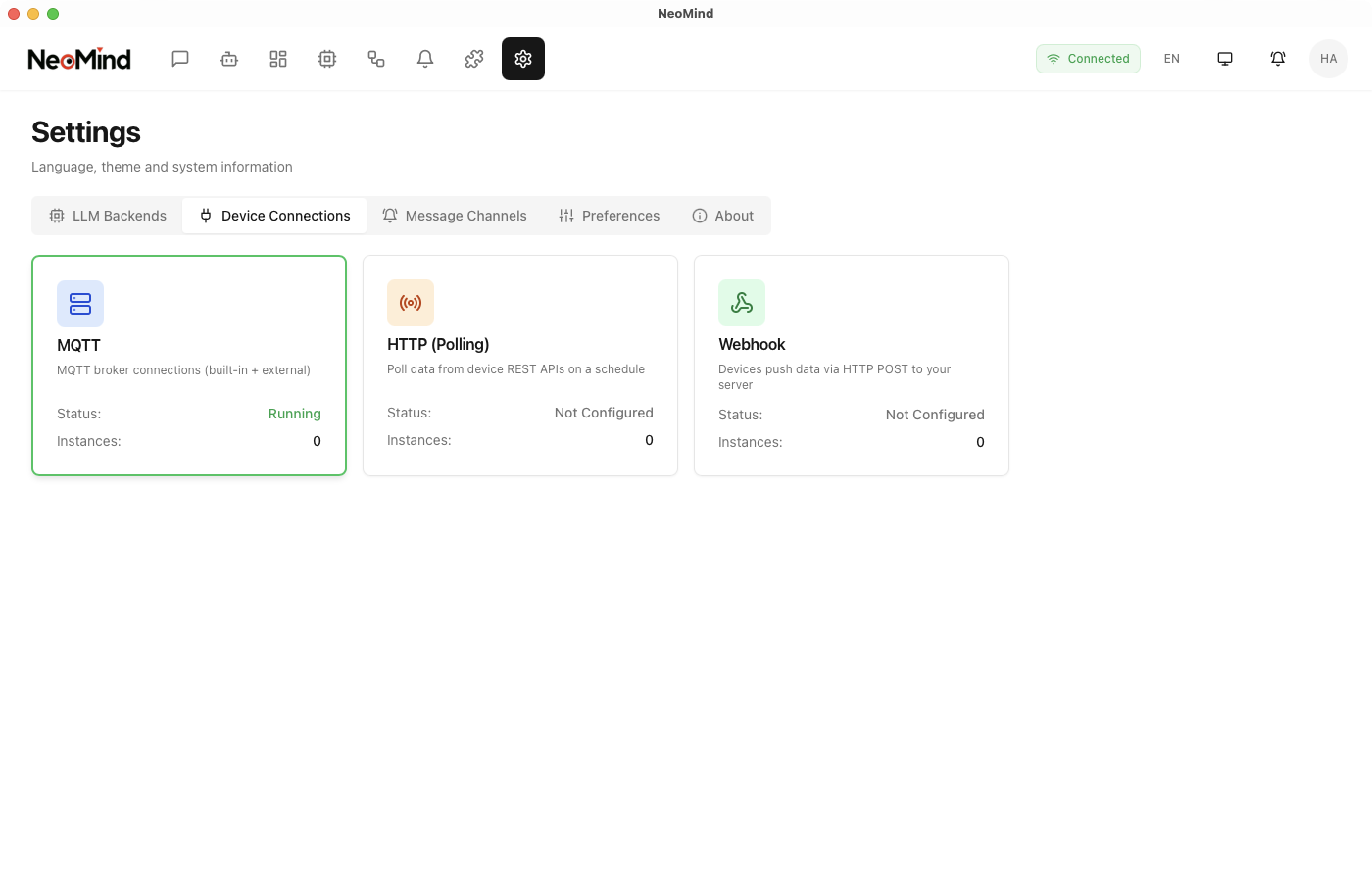Open the dashboard grid icon

[x=278, y=59]
